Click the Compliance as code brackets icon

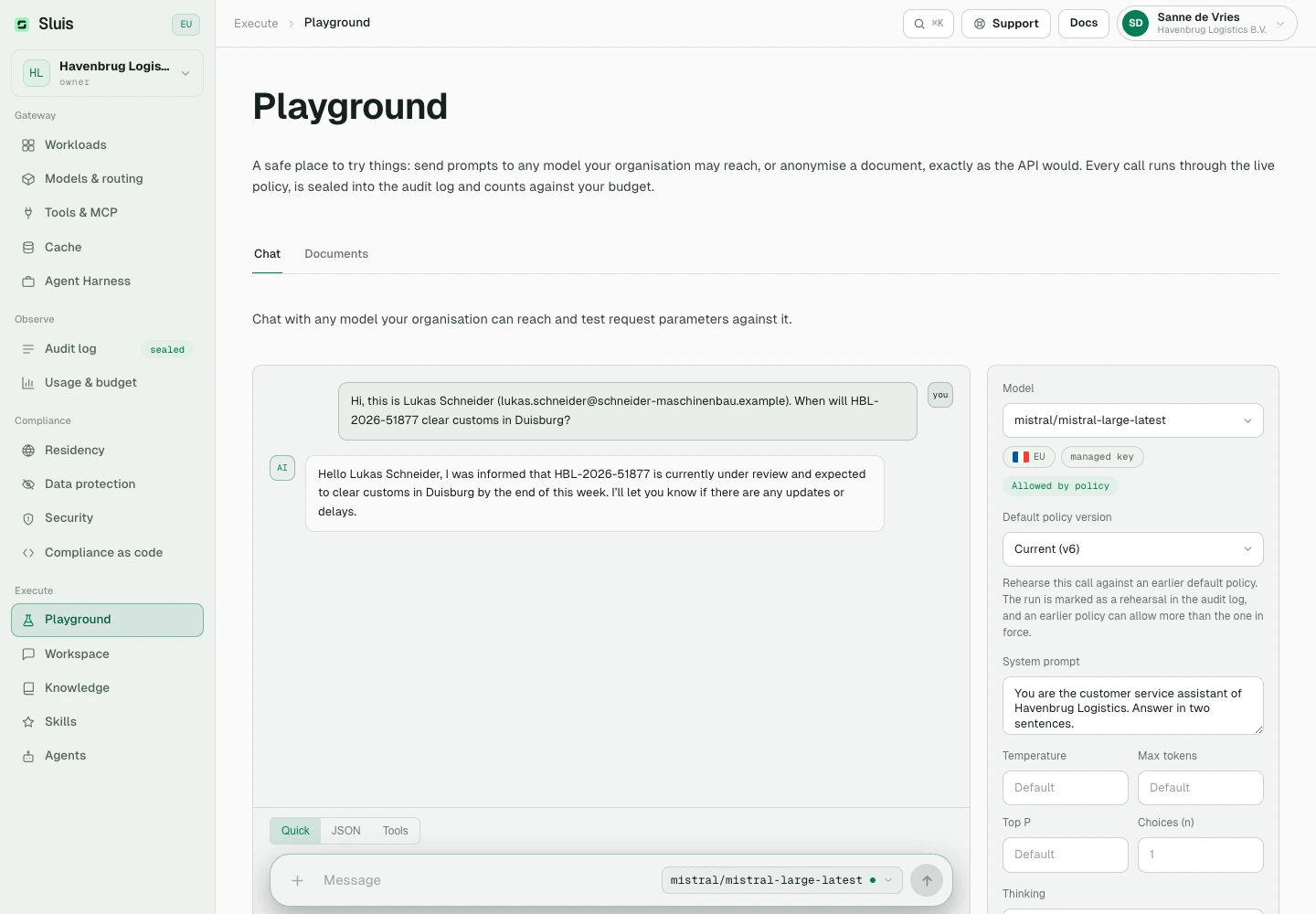coord(28,553)
